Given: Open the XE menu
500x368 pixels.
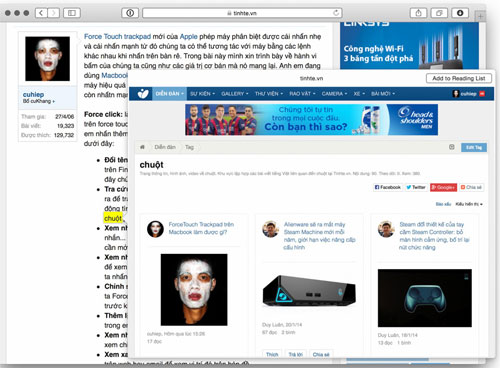Looking at the screenshot, I should point(359,94).
